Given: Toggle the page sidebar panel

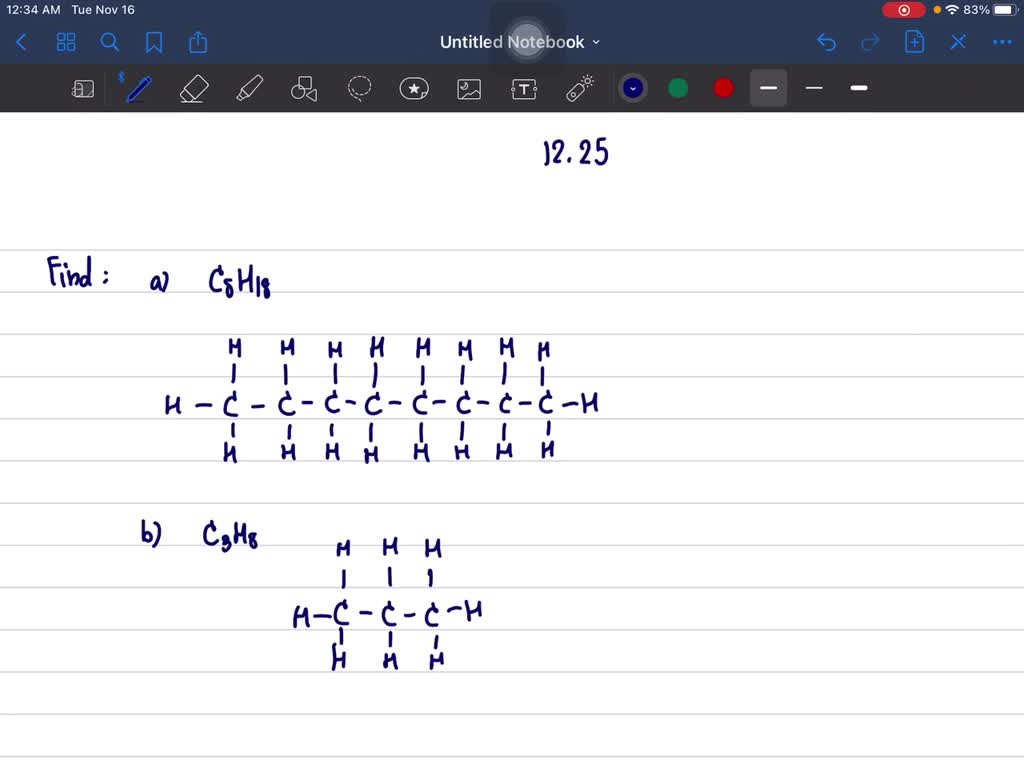Looking at the screenshot, I should pos(83,88).
